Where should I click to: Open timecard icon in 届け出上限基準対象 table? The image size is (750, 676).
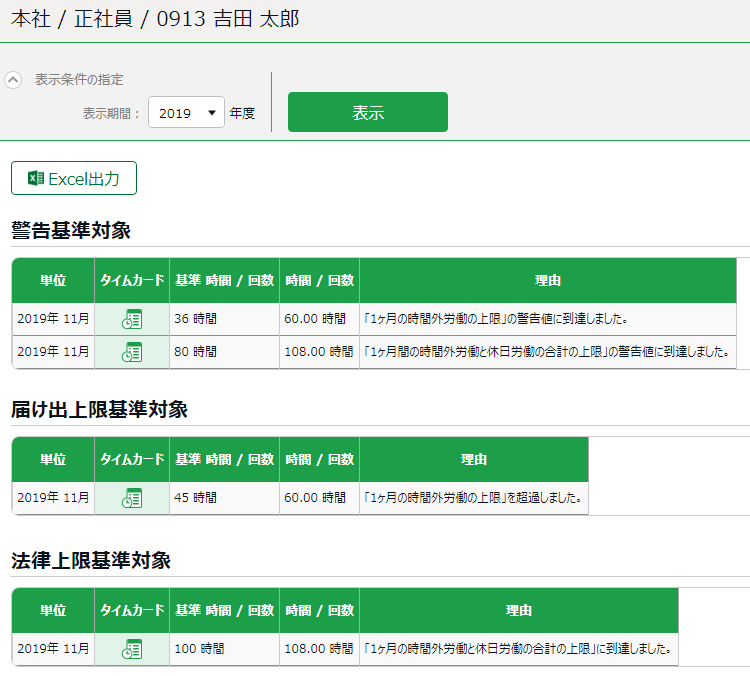(x=132, y=498)
